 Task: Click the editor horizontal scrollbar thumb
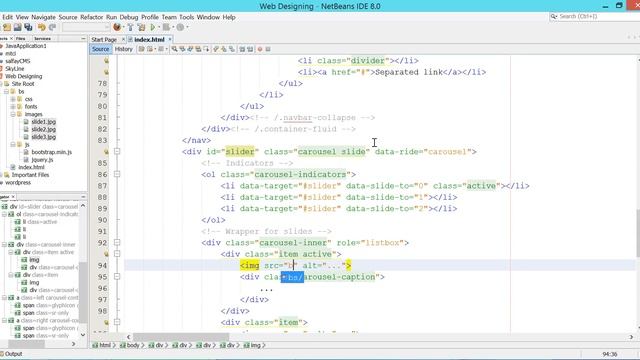click(x=181, y=337)
